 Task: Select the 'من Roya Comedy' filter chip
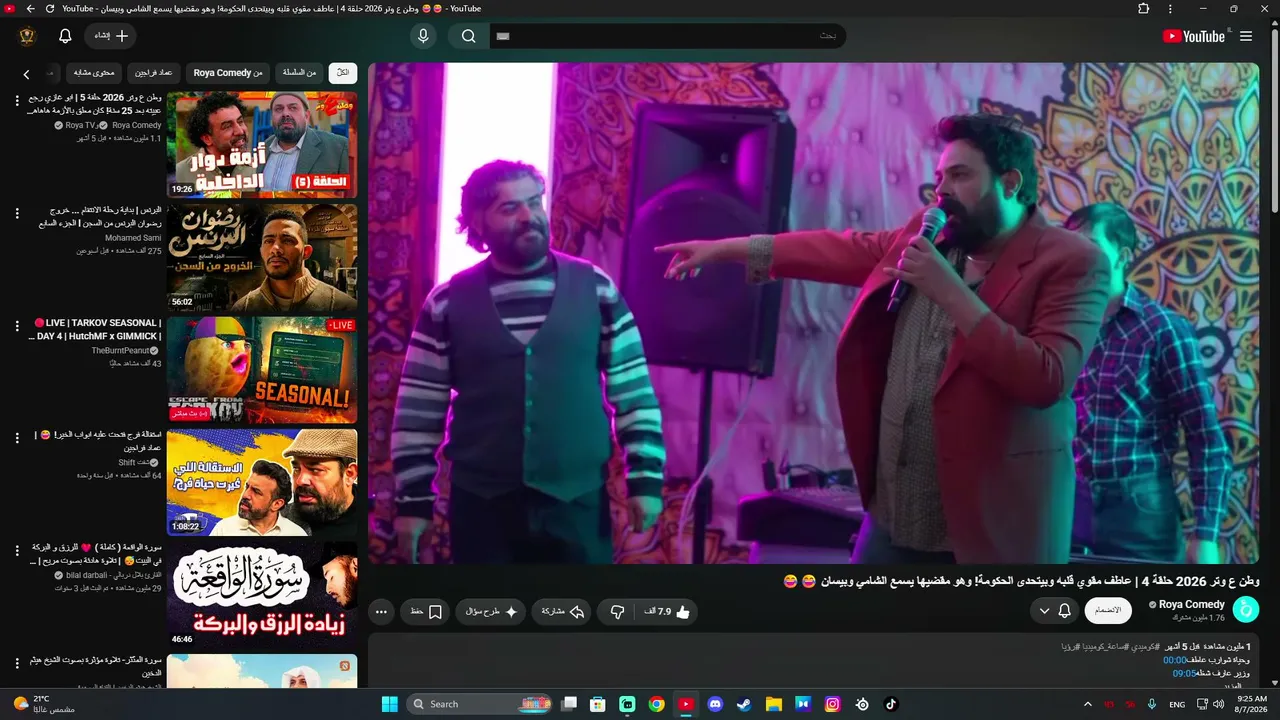(228, 73)
